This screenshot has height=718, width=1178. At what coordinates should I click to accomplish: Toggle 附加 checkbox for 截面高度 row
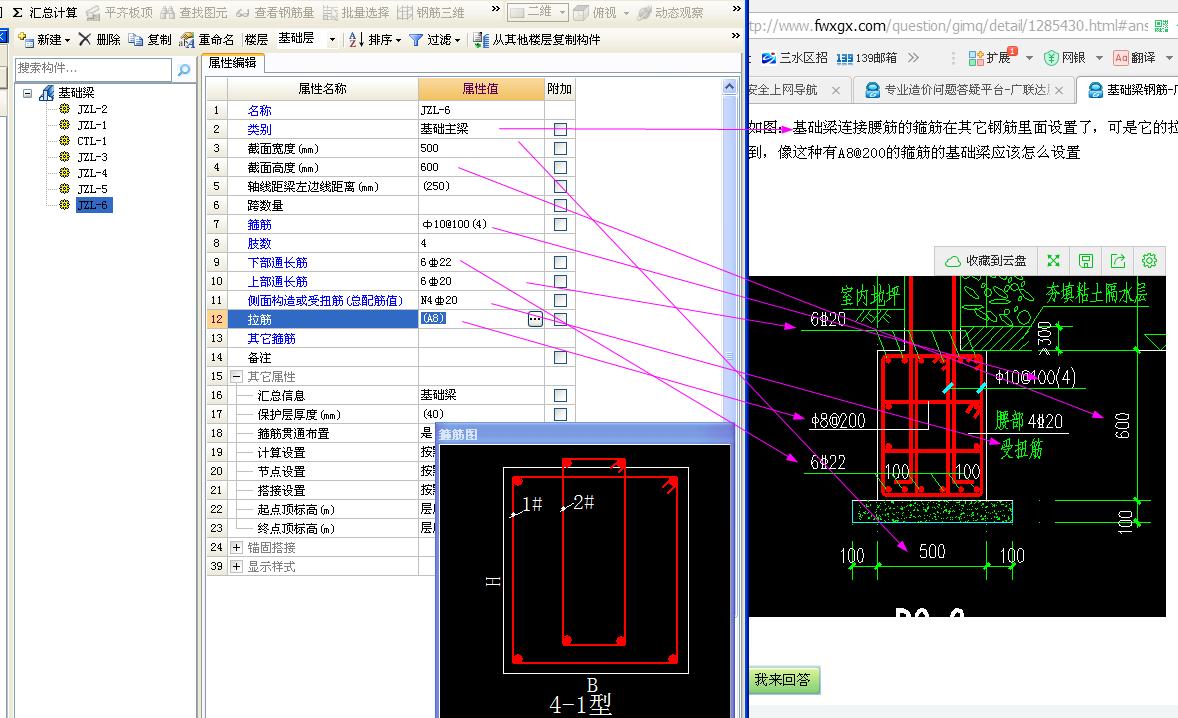[560, 167]
